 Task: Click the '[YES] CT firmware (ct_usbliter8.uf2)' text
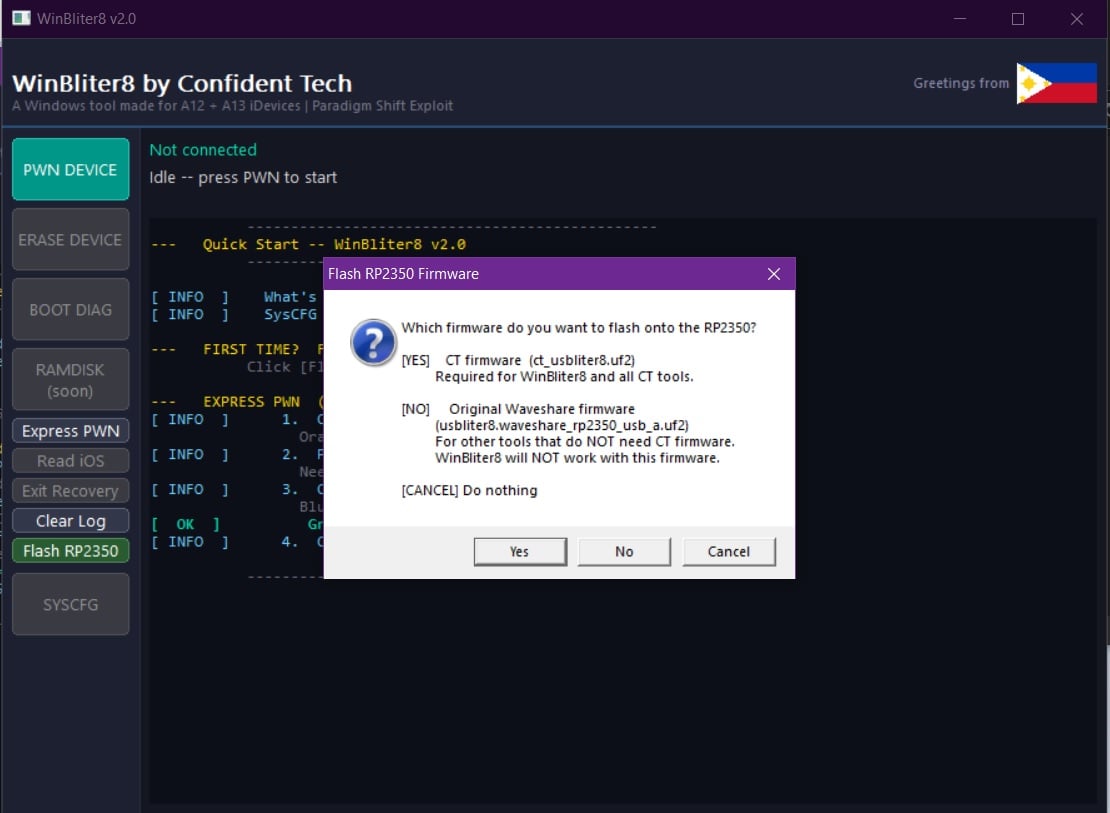point(518,360)
